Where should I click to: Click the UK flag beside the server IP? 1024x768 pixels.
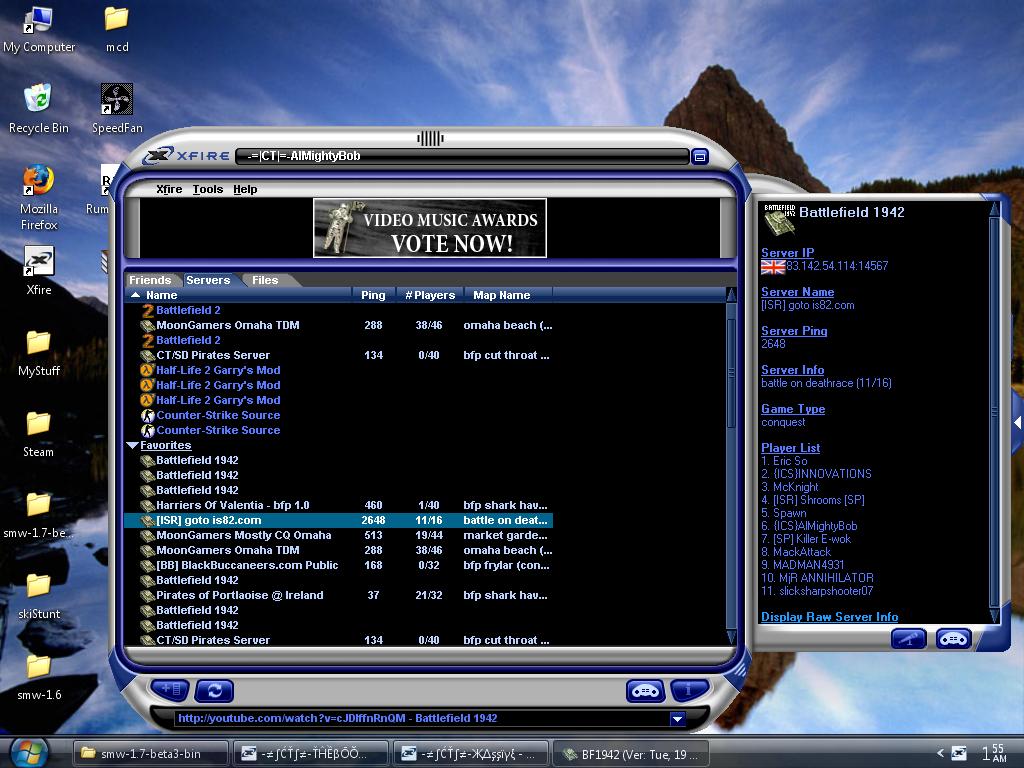coord(773,266)
